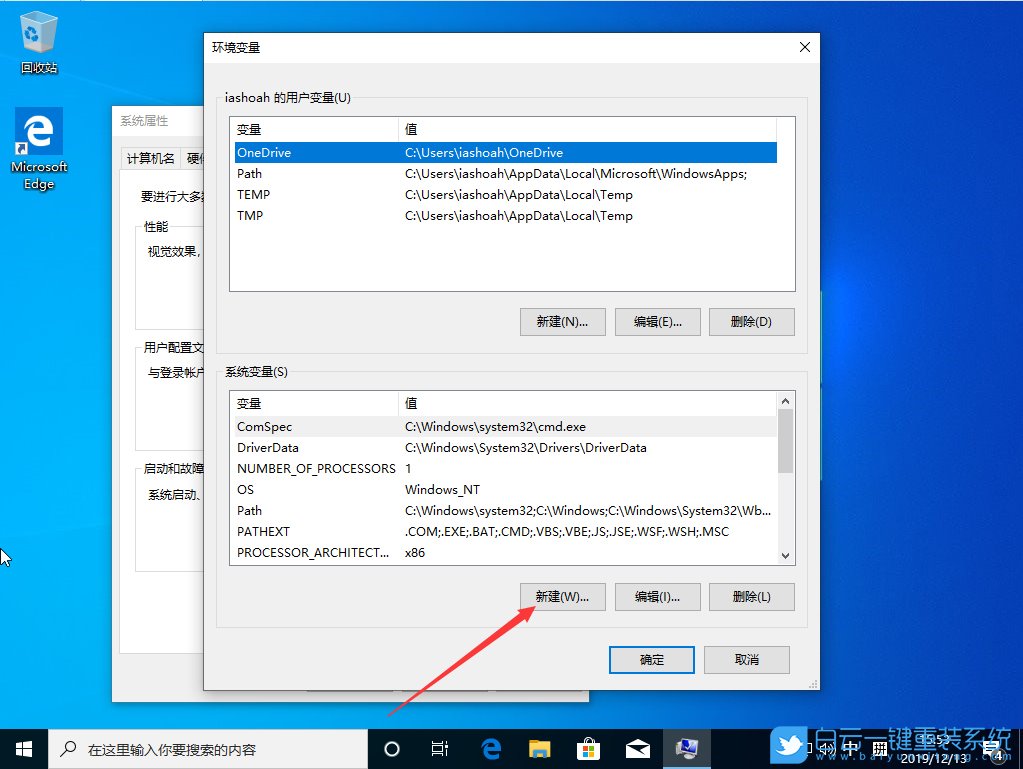Open Microsoft Edge from the taskbar
This screenshot has width=1023, height=769.
(490, 748)
